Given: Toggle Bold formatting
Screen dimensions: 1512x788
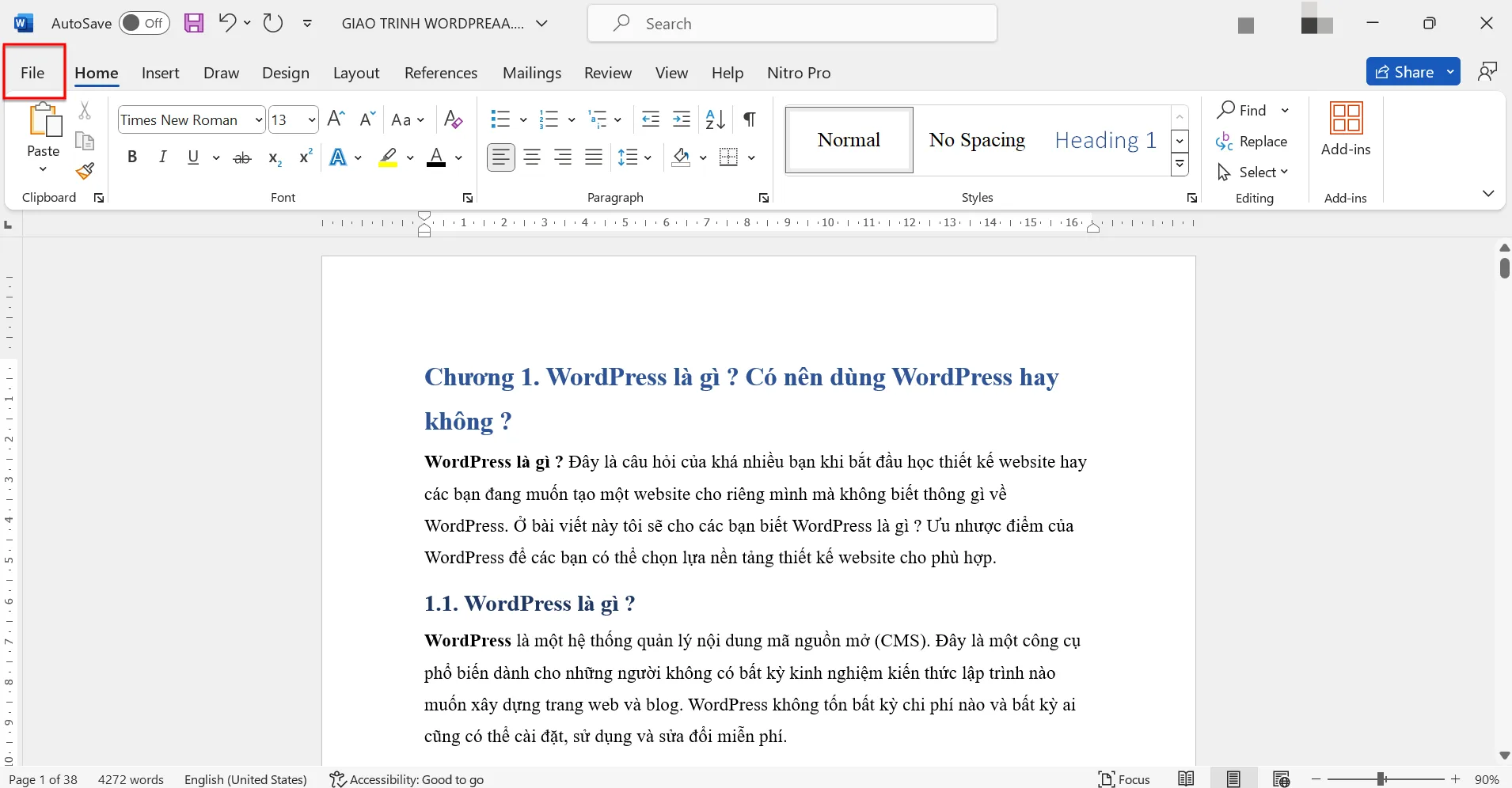Looking at the screenshot, I should [x=132, y=157].
